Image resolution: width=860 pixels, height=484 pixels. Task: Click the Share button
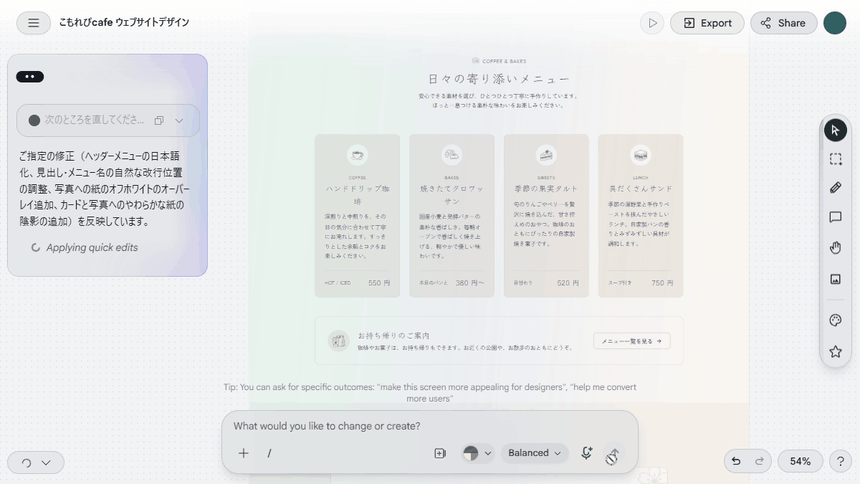tap(783, 23)
